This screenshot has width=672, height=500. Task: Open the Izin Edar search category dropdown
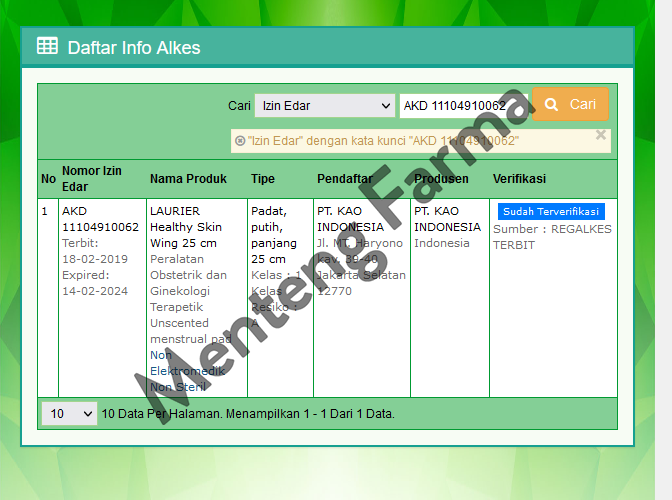pyautogui.click(x=325, y=106)
